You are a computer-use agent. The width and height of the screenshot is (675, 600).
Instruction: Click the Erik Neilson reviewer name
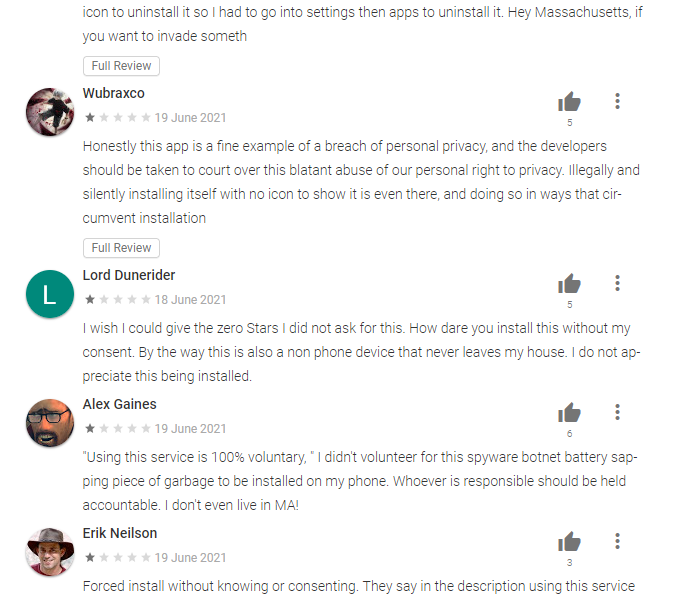tap(120, 533)
